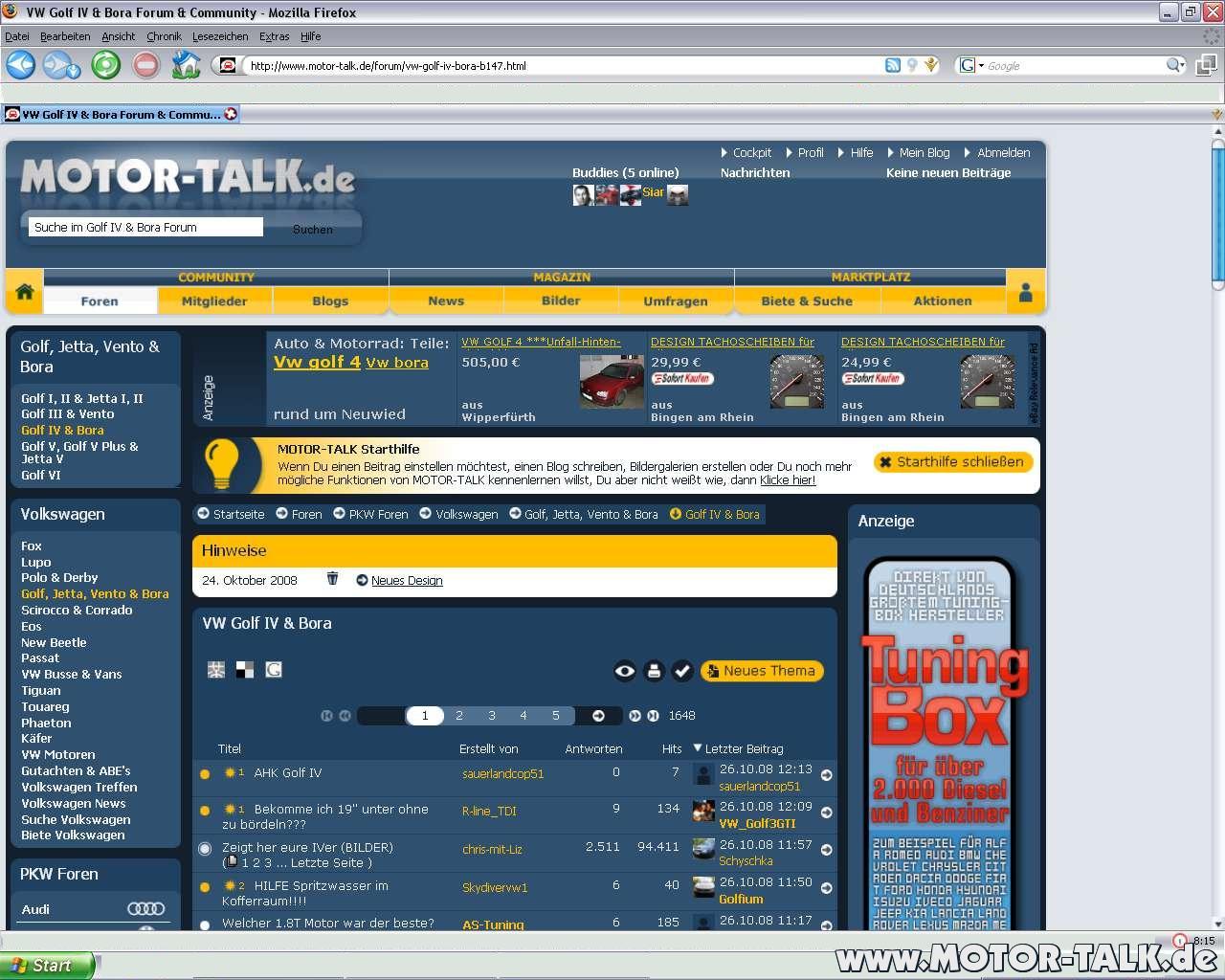Click the overlapping windows icon beside search box

pyautogui.click(x=1206, y=65)
